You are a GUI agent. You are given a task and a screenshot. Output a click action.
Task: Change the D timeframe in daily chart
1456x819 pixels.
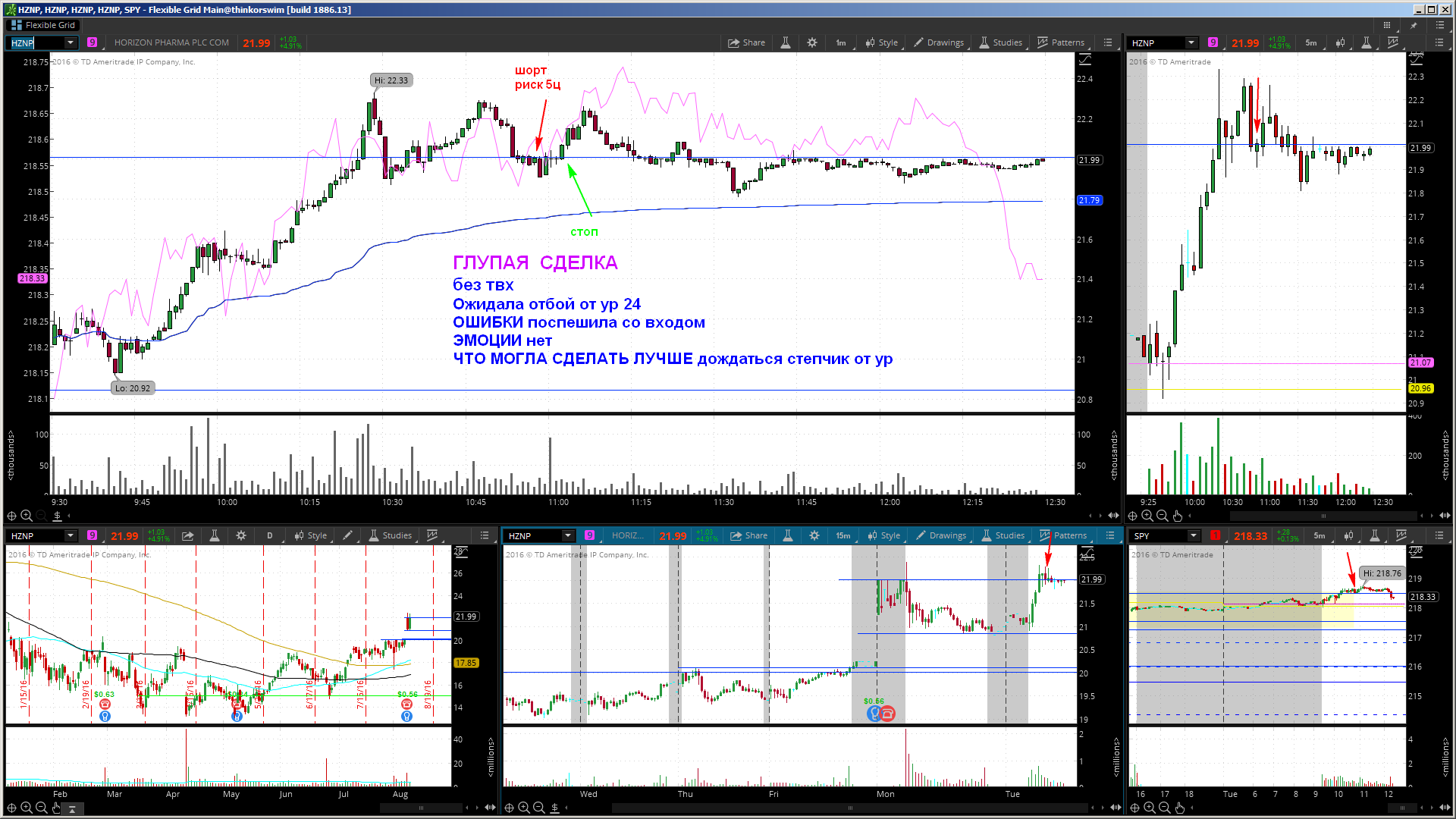click(x=270, y=535)
